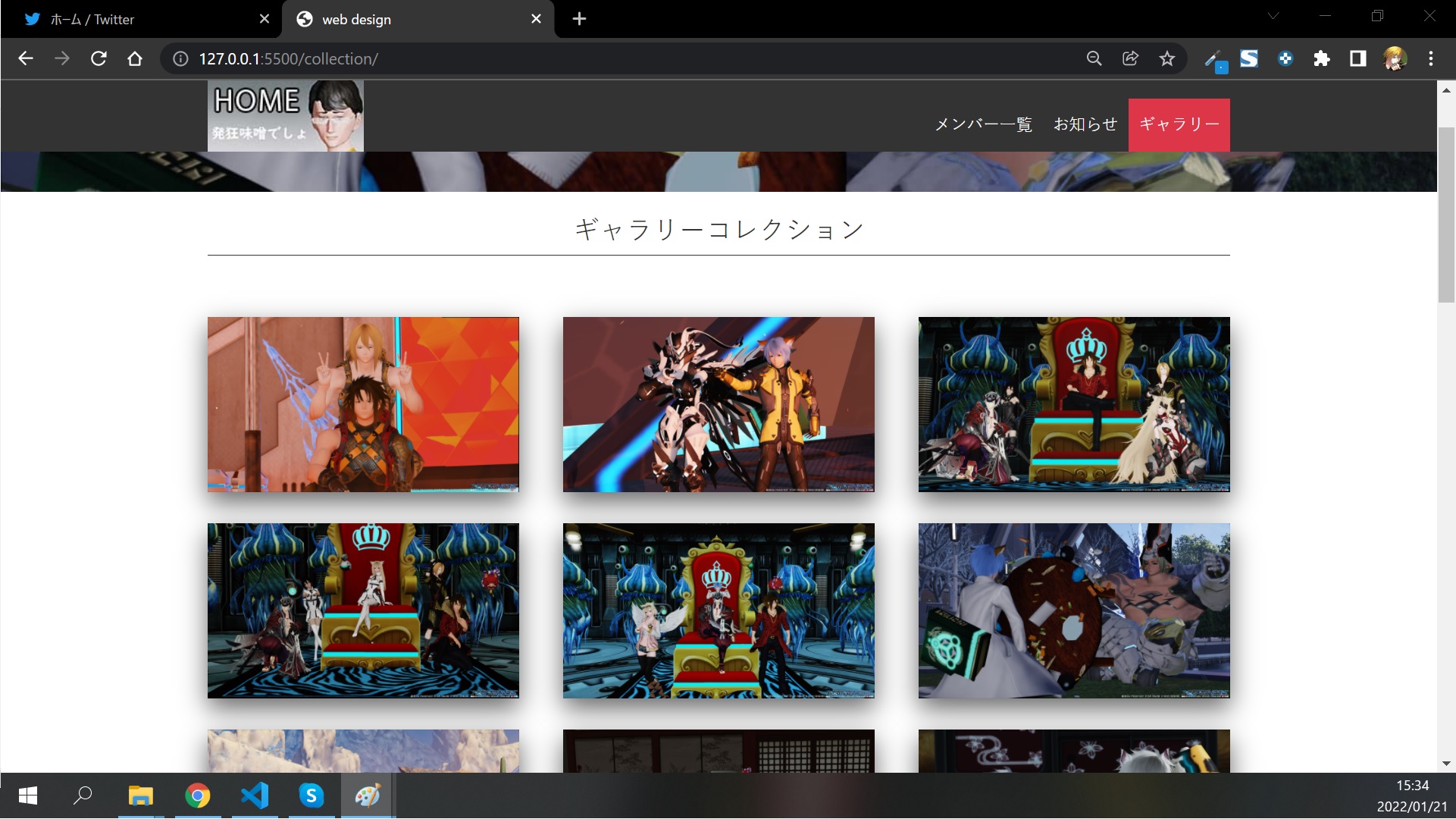Open the S app in the taskbar
1456x819 pixels.
(x=312, y=795)
